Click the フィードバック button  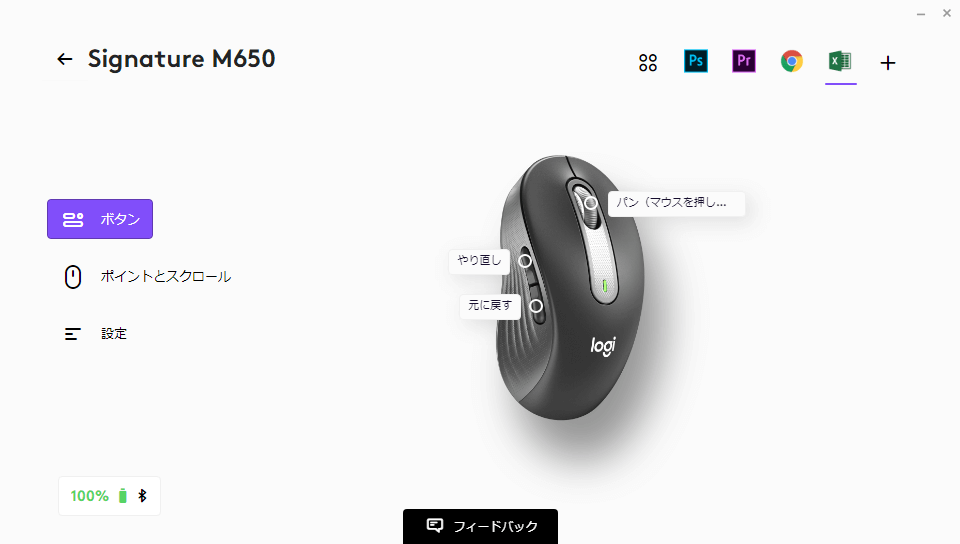tap(481, 526)
